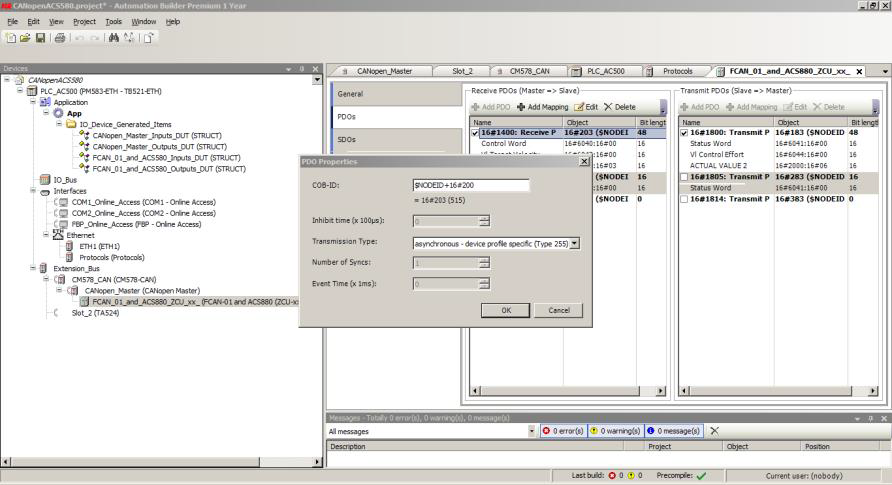Collapse the IO_Device_Generated_Items folder
The image size is (892, 485).
click(x=58, y=124)
